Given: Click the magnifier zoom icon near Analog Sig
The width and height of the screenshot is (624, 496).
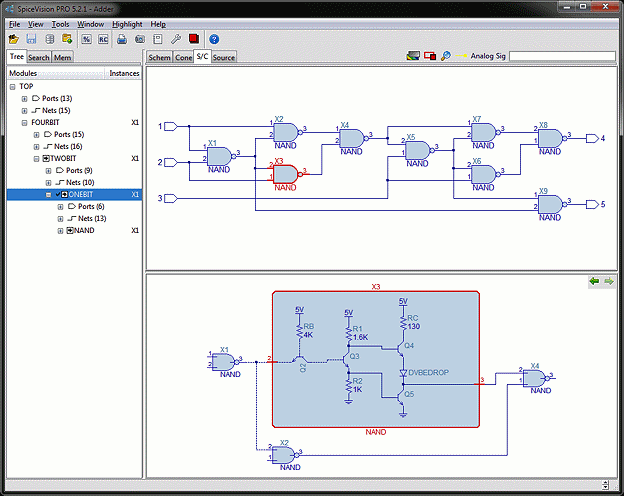Looking at the screenshot, I should tap(446, 56).
